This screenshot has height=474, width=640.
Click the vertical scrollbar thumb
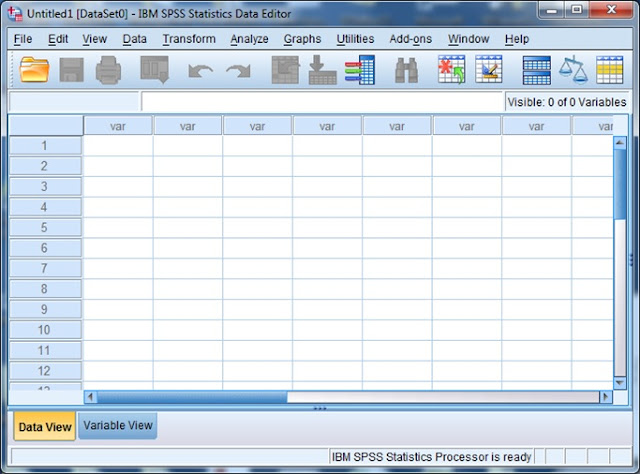coord(620,184)
